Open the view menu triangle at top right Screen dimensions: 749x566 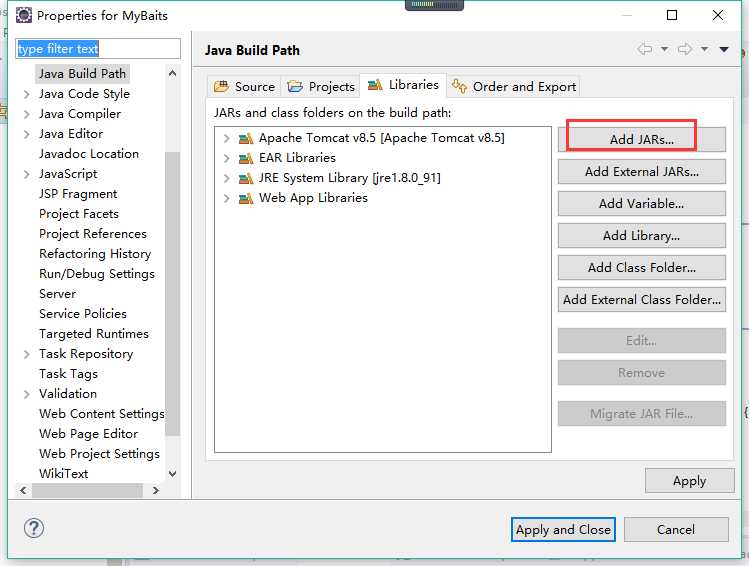724,49
